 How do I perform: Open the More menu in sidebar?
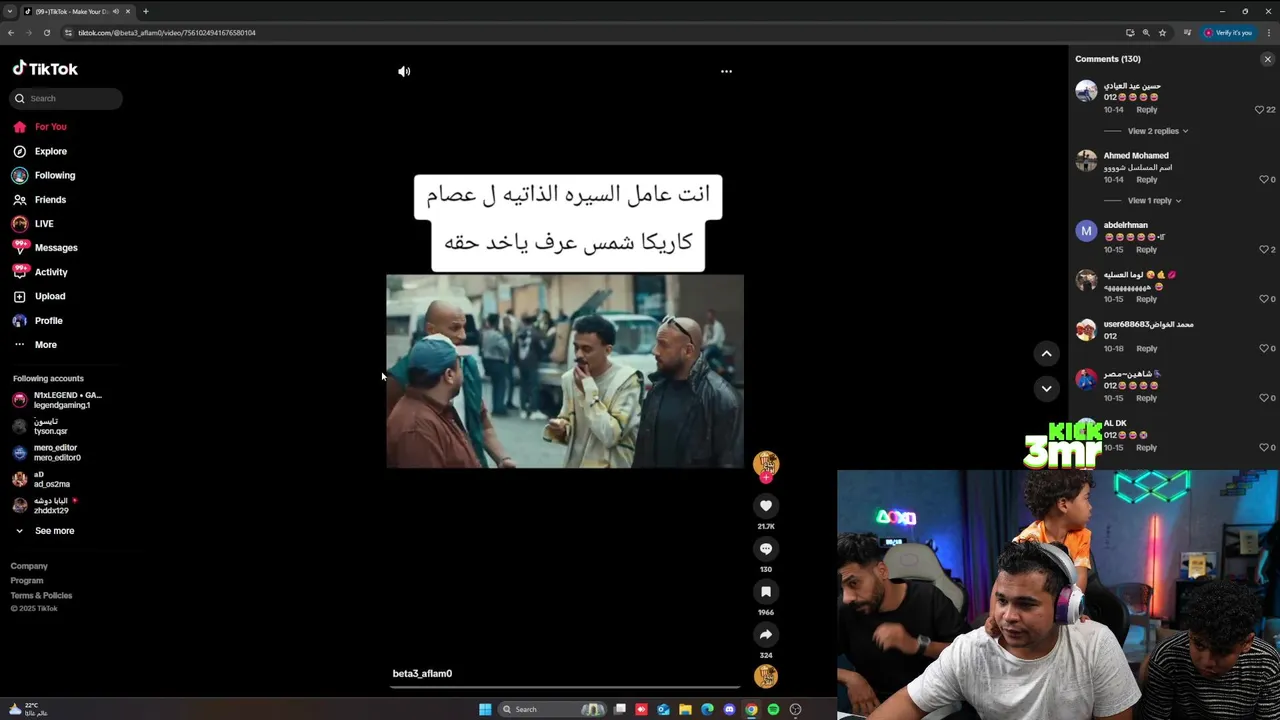pos(35,345)
